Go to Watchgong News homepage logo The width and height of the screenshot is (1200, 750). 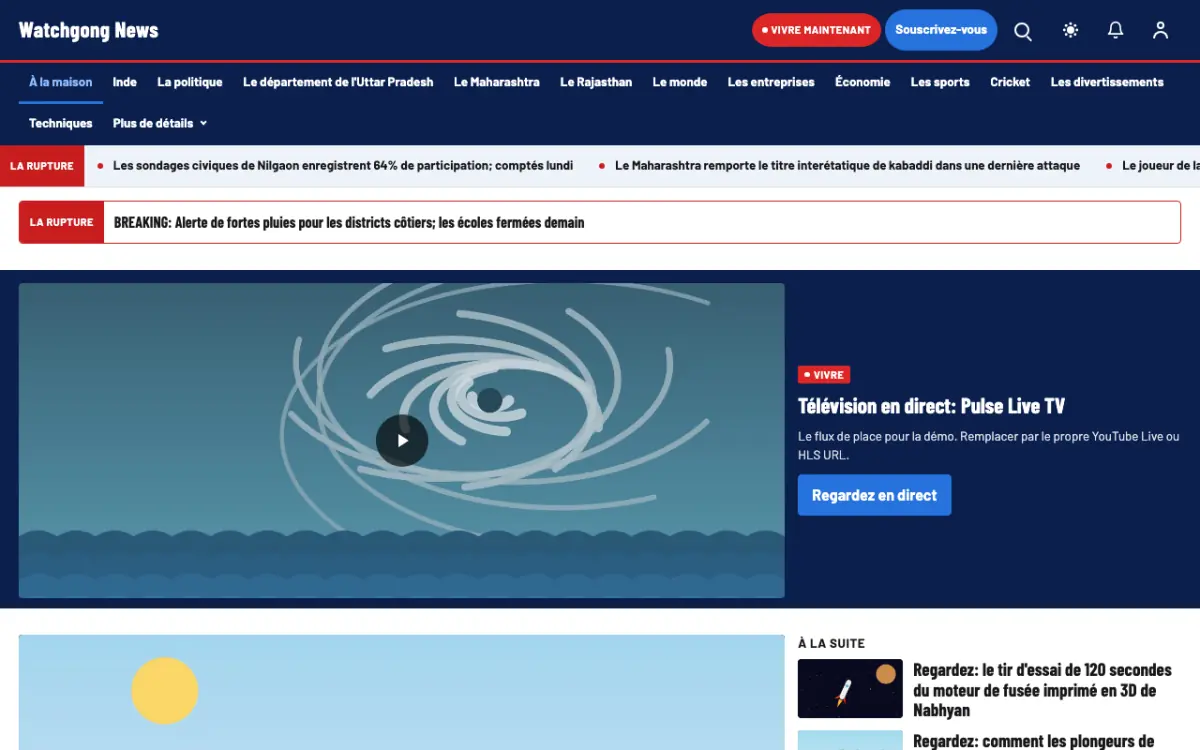point(89,30)
